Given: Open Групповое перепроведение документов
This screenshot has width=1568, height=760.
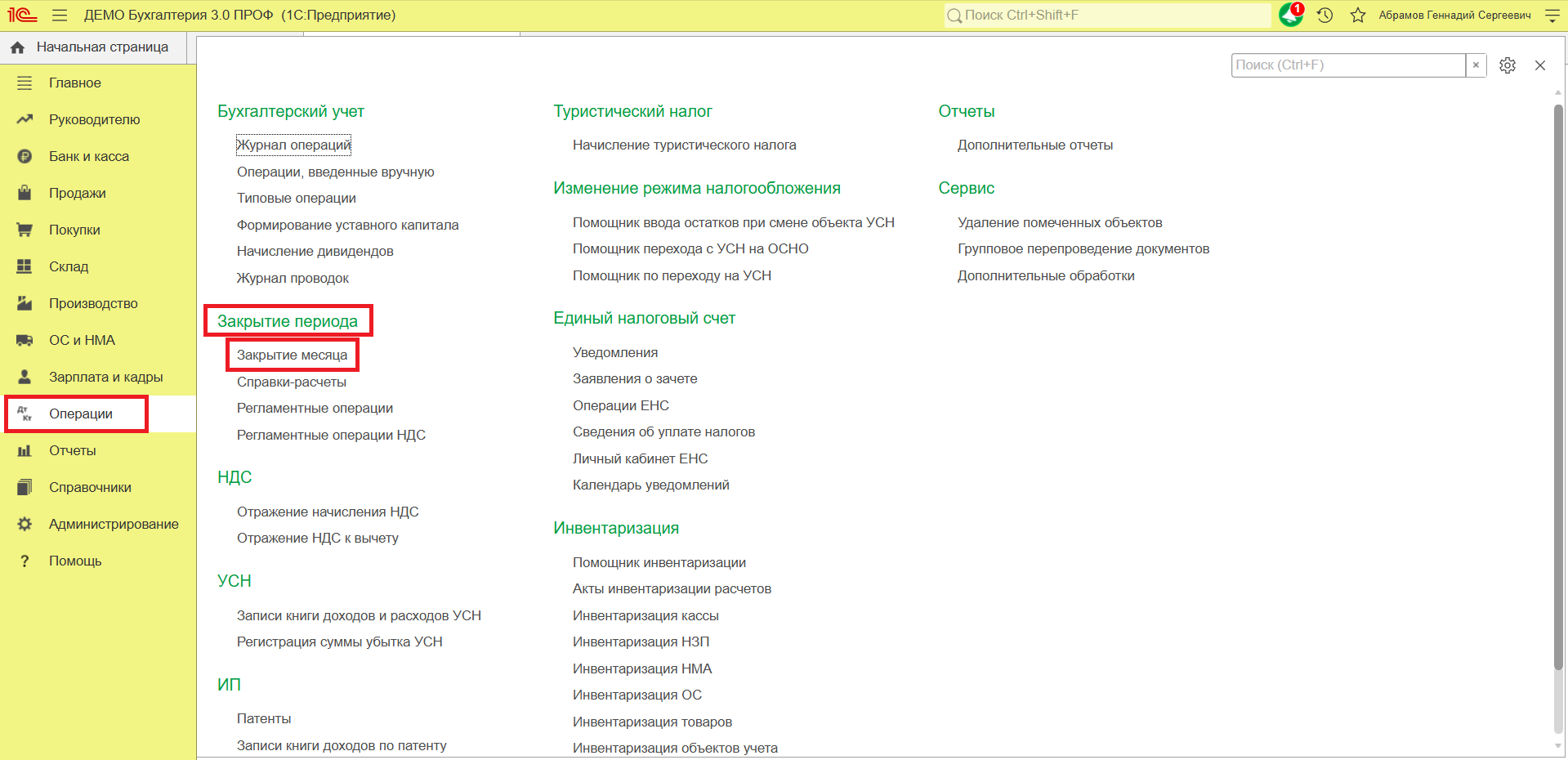Looking at the screenshot, I should tap(1083, 248).
